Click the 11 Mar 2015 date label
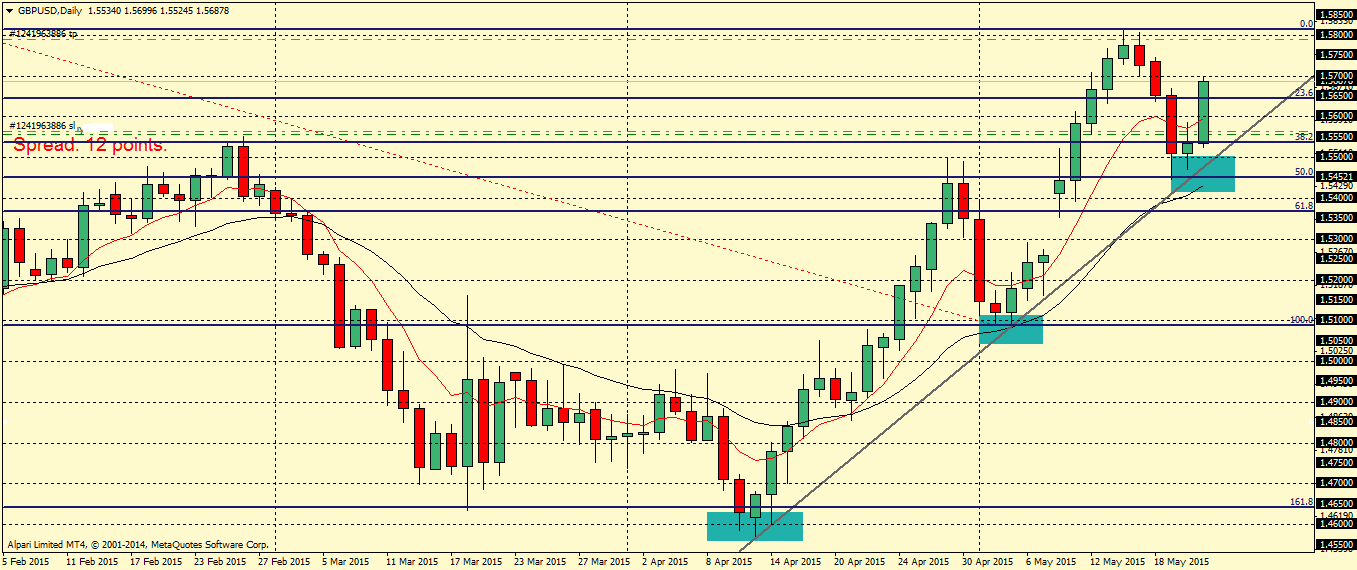The image size is (1357, 570). (413, 562)
